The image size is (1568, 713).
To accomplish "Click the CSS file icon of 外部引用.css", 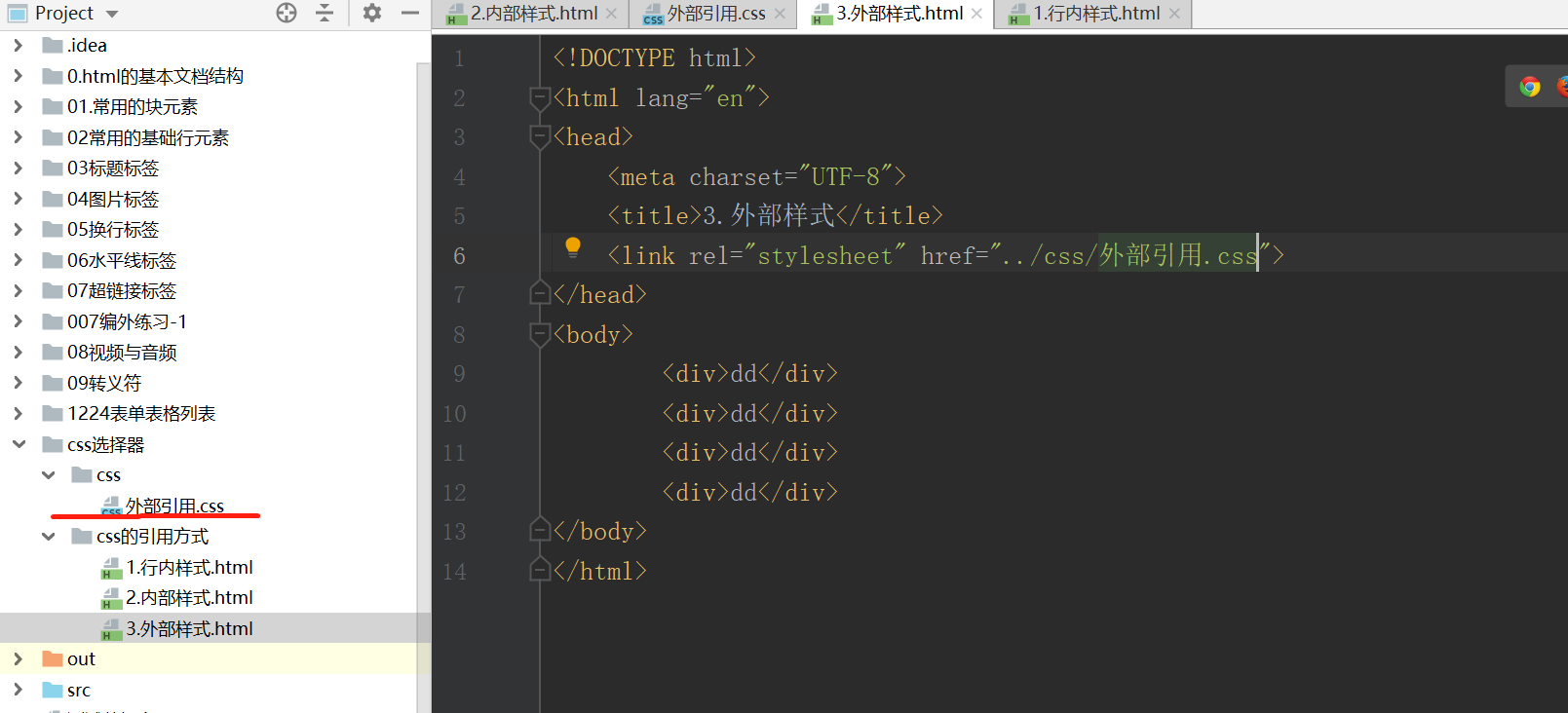I will tap(111, 507).
